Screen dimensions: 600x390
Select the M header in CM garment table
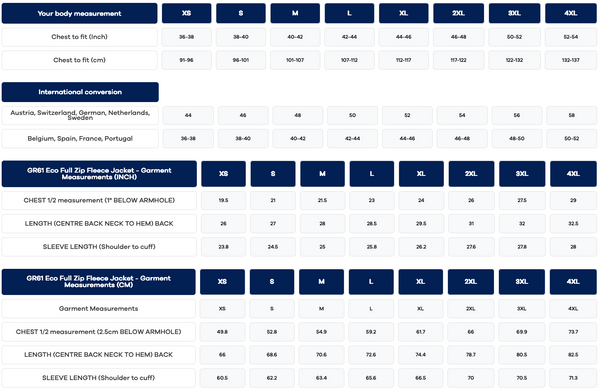(x=321, y=282)
